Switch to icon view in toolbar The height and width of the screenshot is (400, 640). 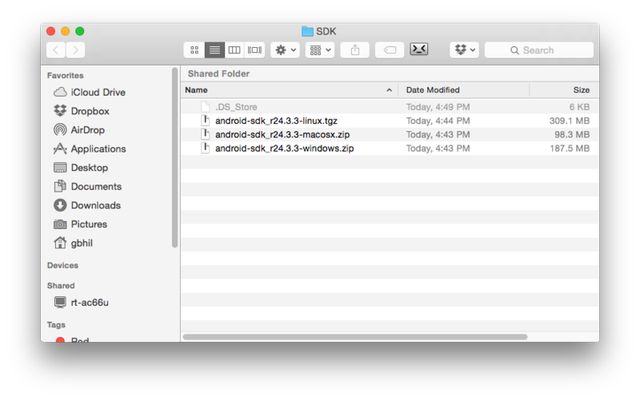[x=194, y=50]
